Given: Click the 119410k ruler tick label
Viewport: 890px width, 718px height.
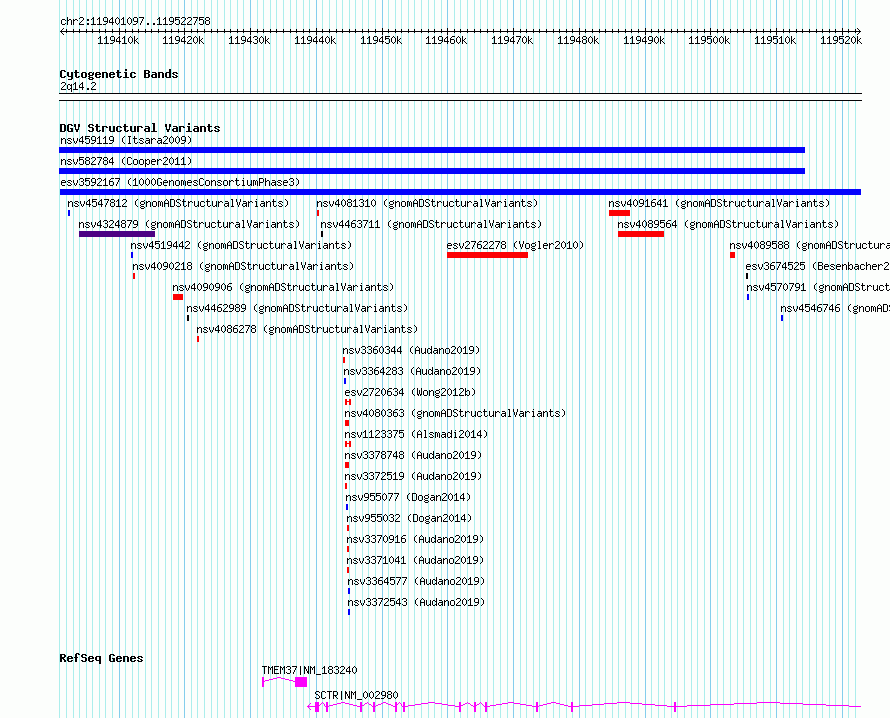Looking at the screenshot, I should 118,40.
